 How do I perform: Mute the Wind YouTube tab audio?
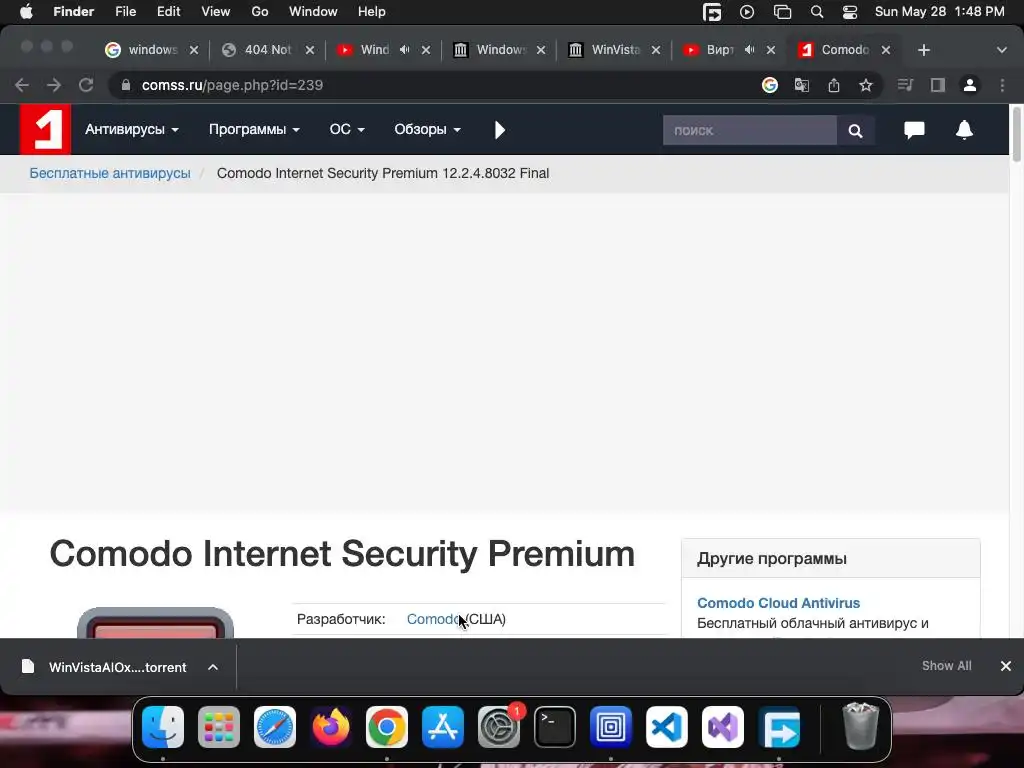coord(405,50)
